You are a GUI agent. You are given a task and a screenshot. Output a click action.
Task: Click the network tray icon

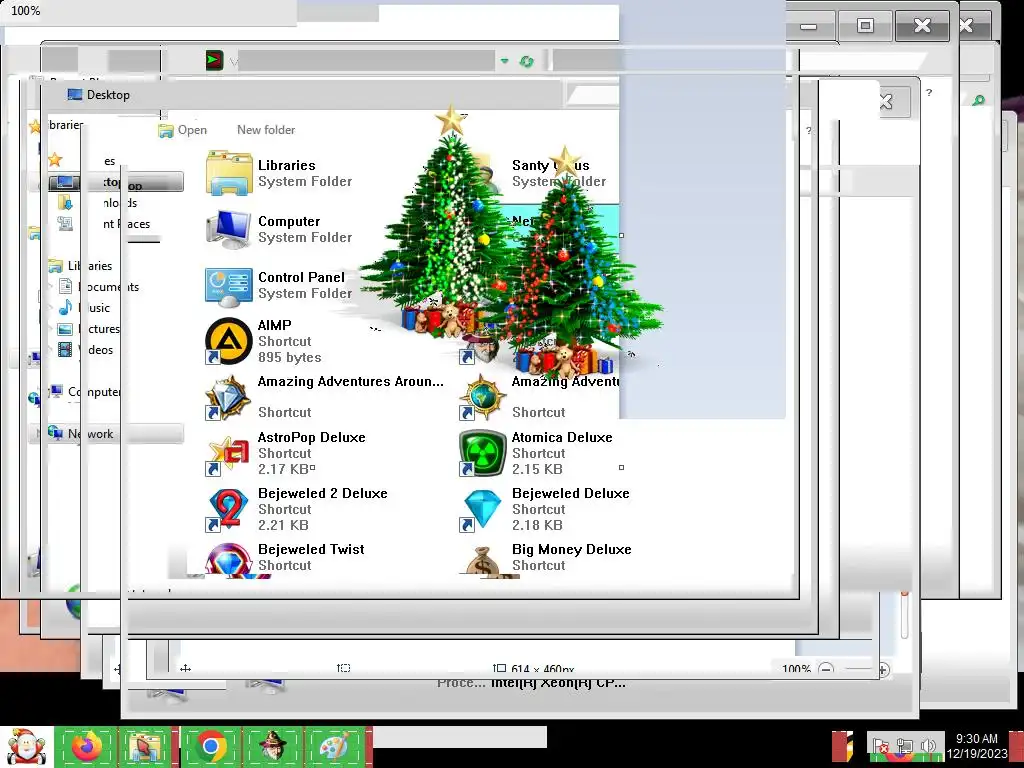click(904, 745)
